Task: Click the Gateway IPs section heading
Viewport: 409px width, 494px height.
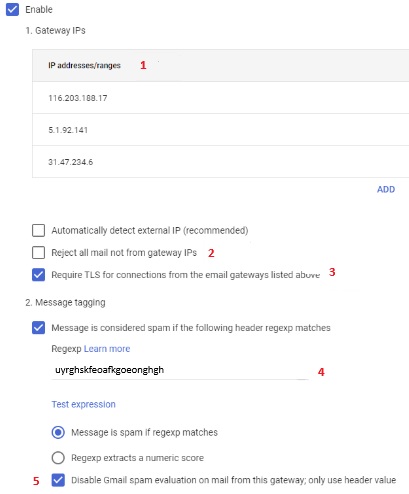Action: pos(55,31)
